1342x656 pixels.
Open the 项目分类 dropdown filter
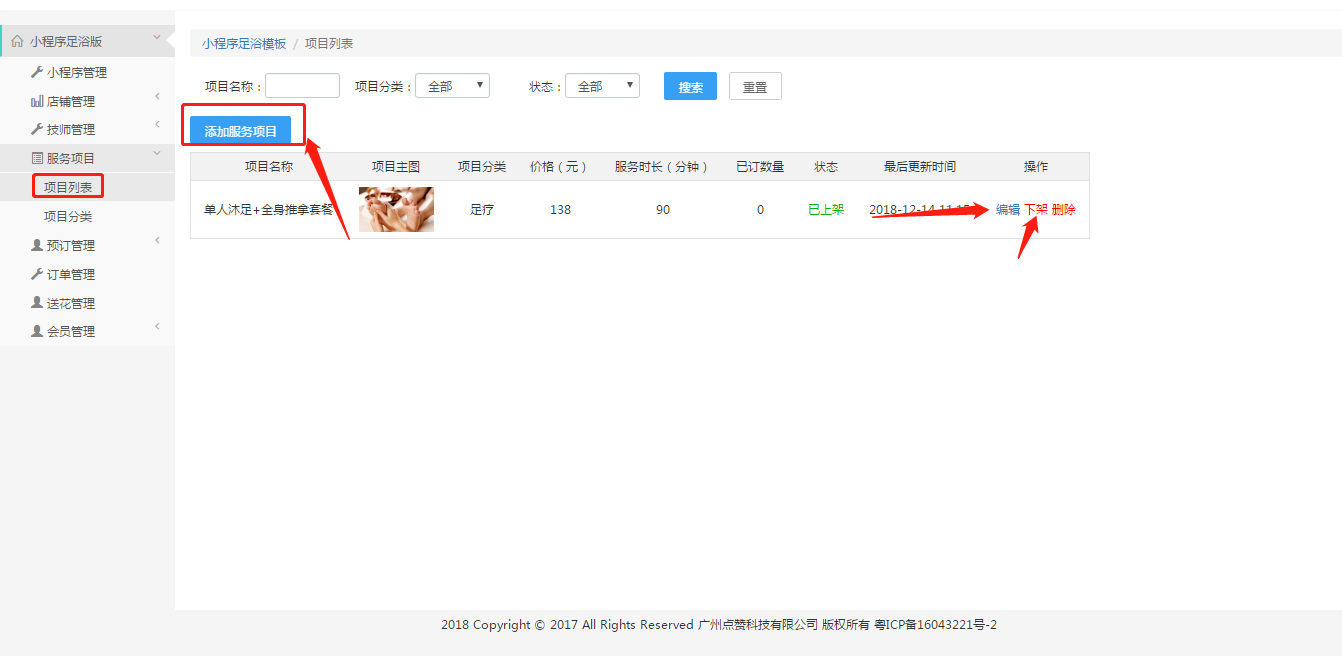(x=452, y=86)
